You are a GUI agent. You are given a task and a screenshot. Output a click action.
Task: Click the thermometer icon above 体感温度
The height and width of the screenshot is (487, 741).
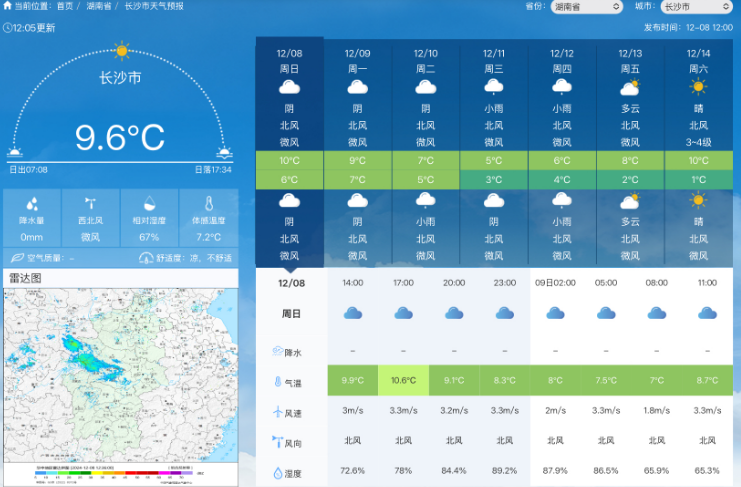[x=209, y=202]
